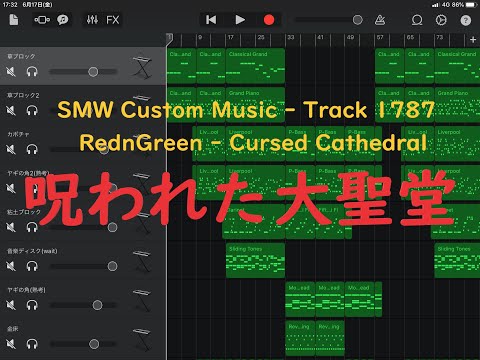Viewport: 480px width, 360px height.
Task: Open the speech-bubble browser icon
Action: click(62, 20)
